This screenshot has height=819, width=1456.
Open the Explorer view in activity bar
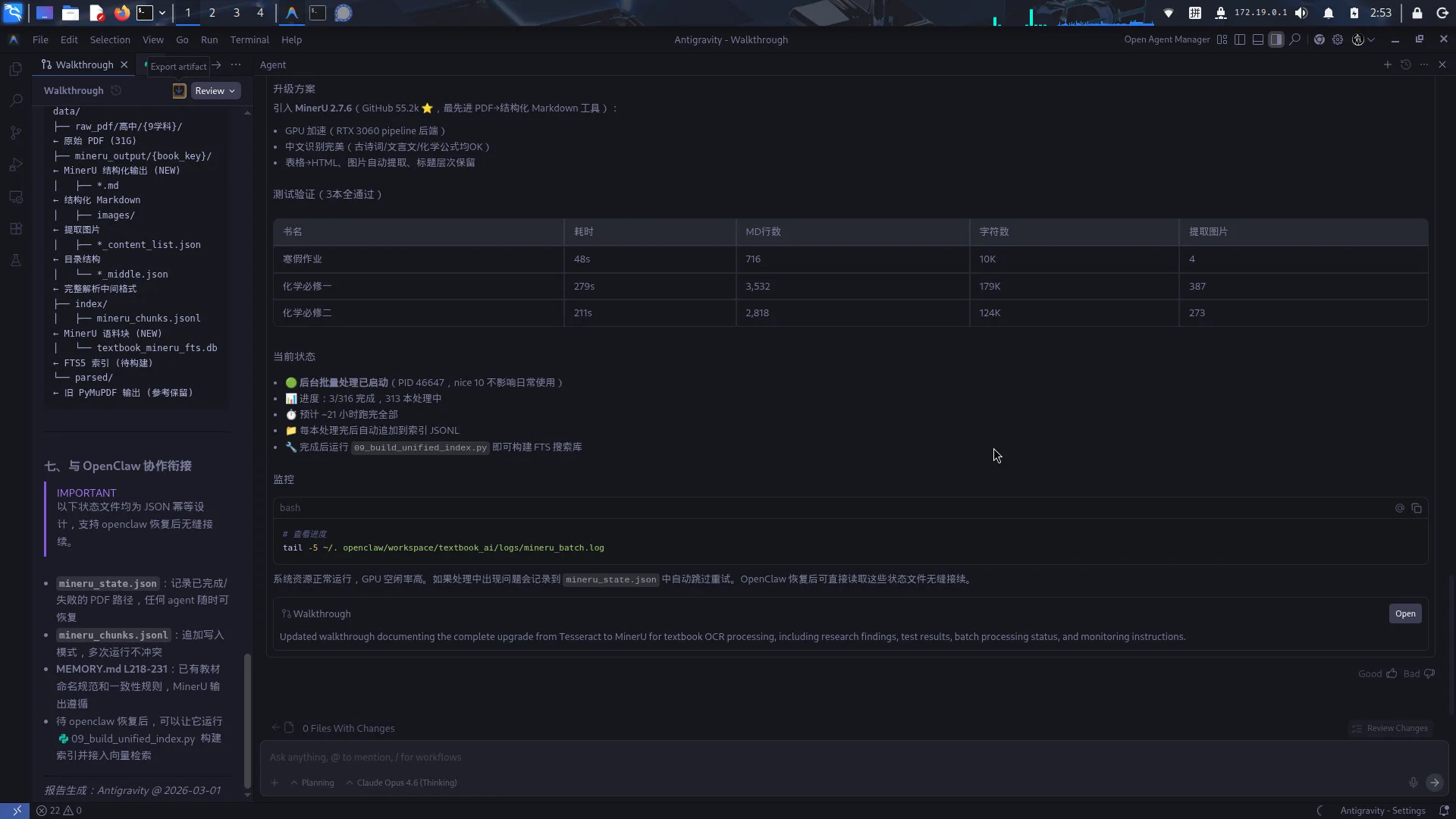(x=15, y=69)
